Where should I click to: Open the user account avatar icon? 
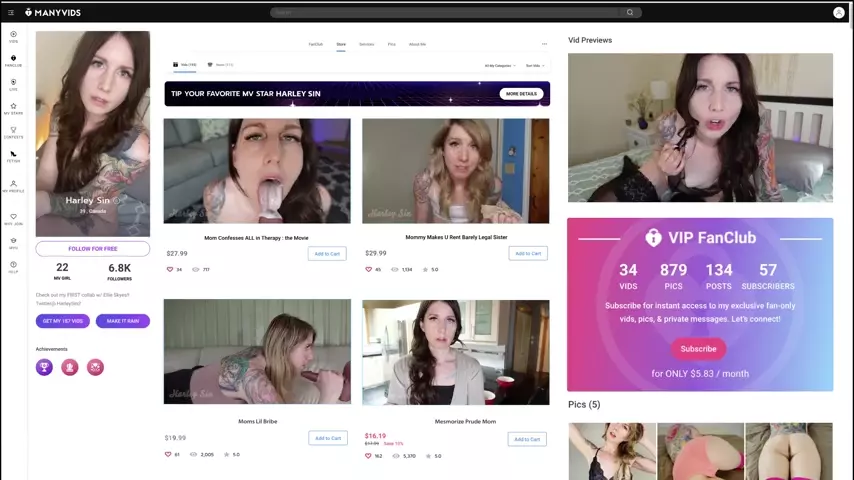[x=838, y=13]
